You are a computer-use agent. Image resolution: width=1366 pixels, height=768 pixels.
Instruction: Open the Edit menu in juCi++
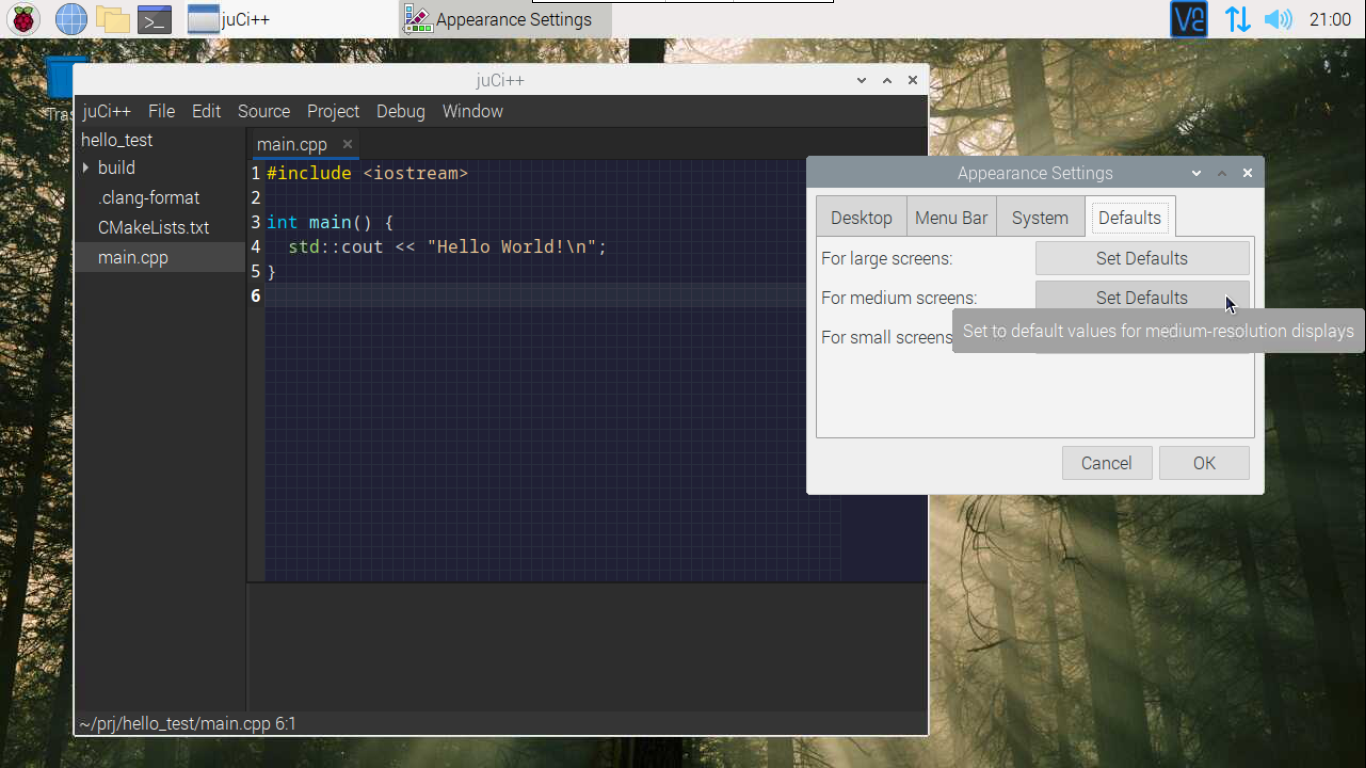click(206, 111)
